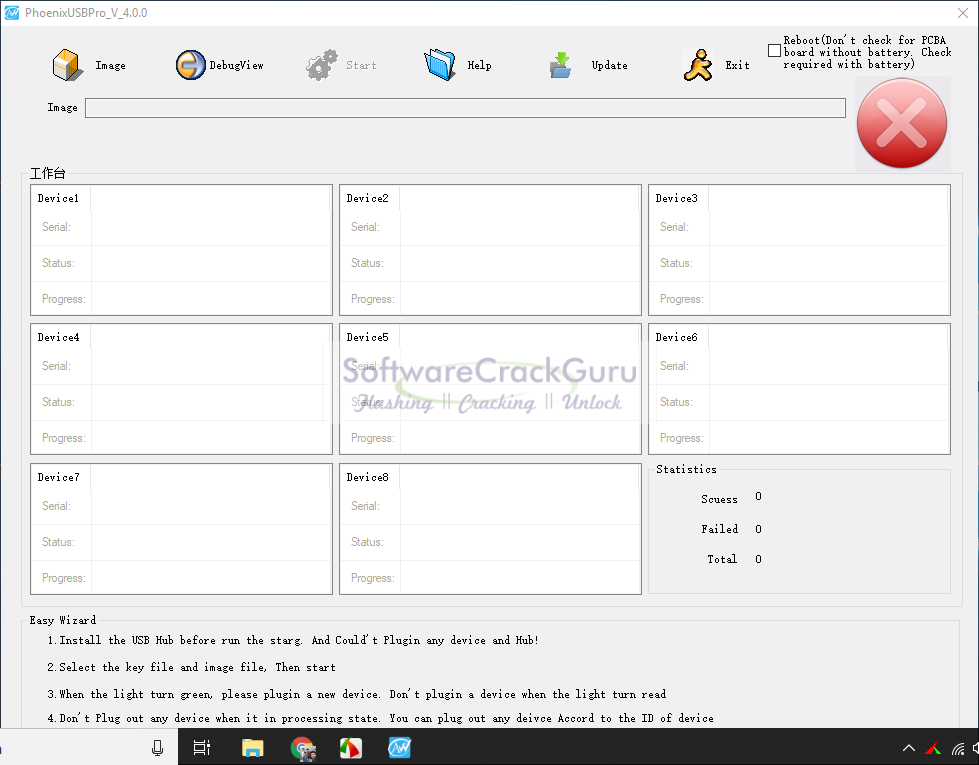Screen dimensions: 979x765
Task: Click the large red X status indicator
Action: point(902,123)
